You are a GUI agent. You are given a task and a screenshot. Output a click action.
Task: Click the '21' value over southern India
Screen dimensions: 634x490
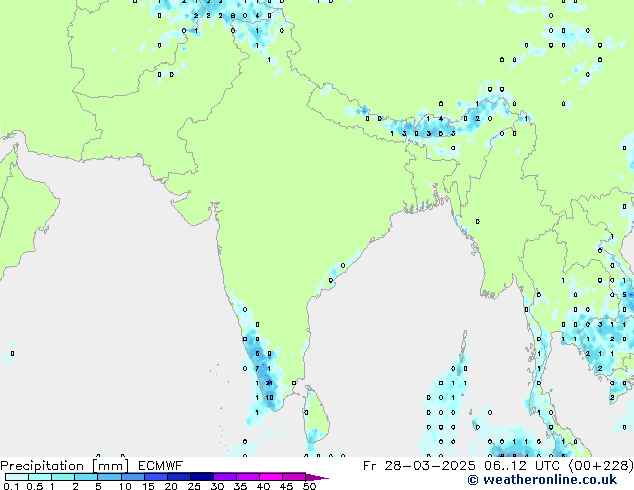tap(269, 383)
